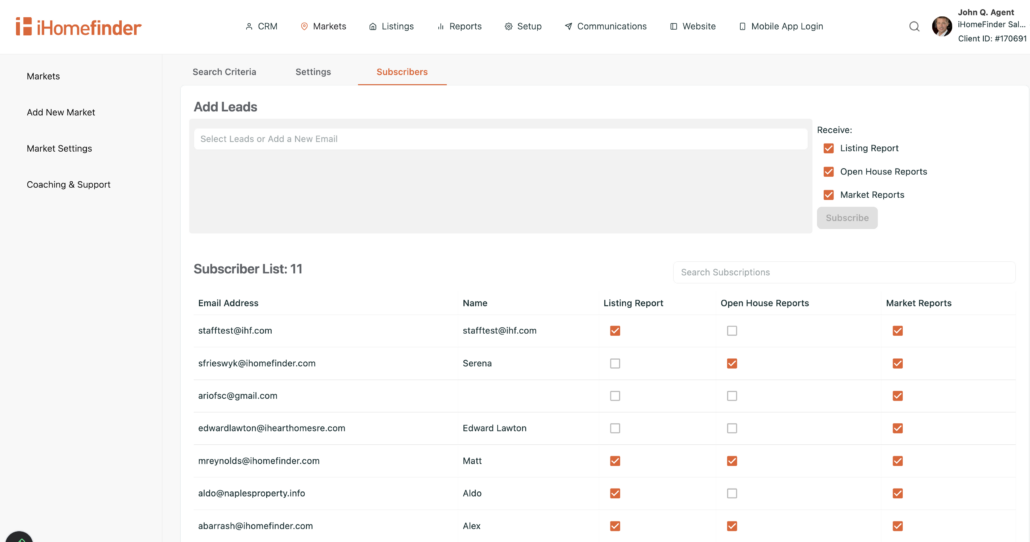Viewport: 1030px width, 542px height.
Task: Click the Email Address column header
Action: click(228, 303)
